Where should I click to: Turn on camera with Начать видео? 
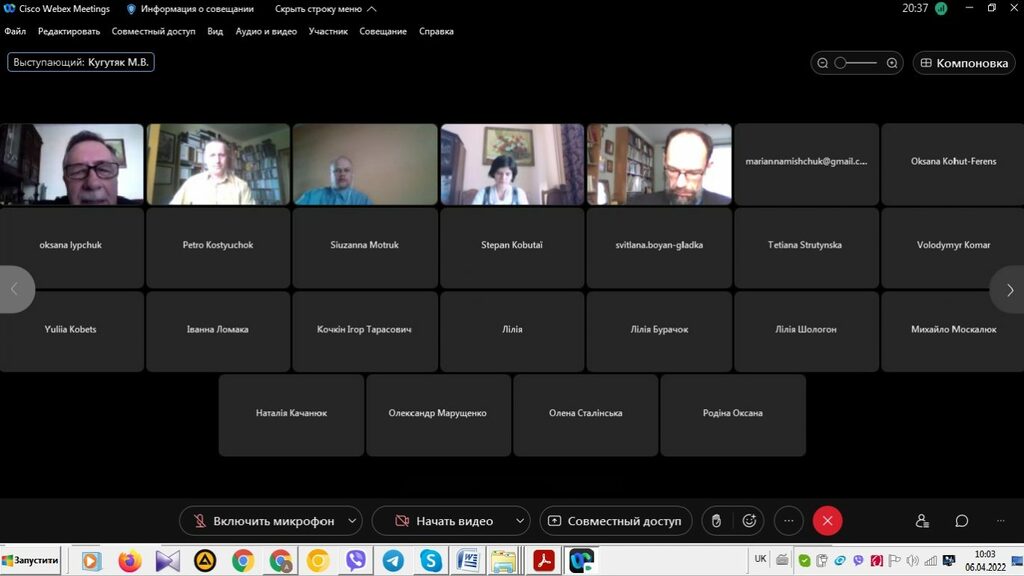click(x=444, y=521)
